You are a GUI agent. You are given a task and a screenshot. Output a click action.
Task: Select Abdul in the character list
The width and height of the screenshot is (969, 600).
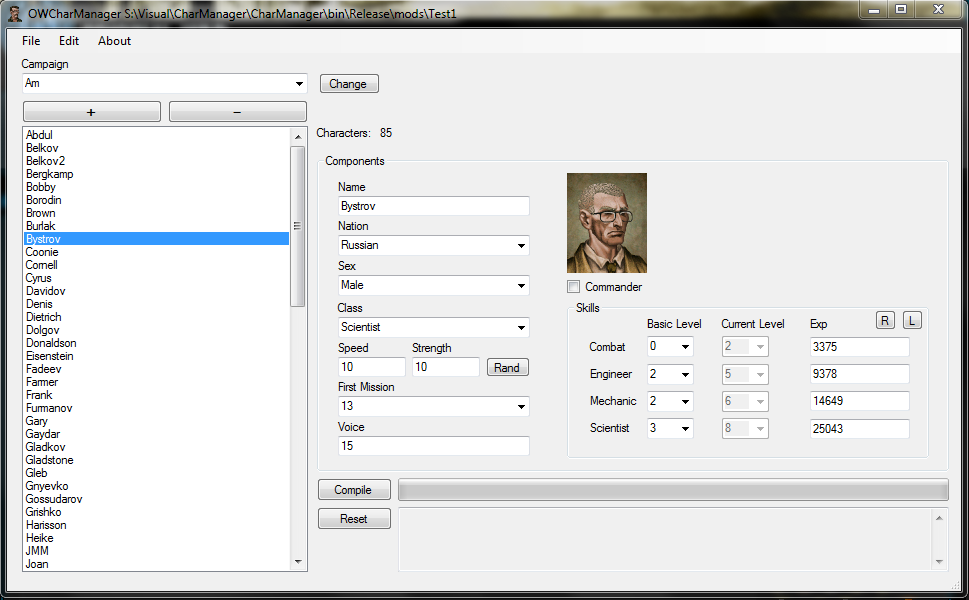click(x=39, y=135)
